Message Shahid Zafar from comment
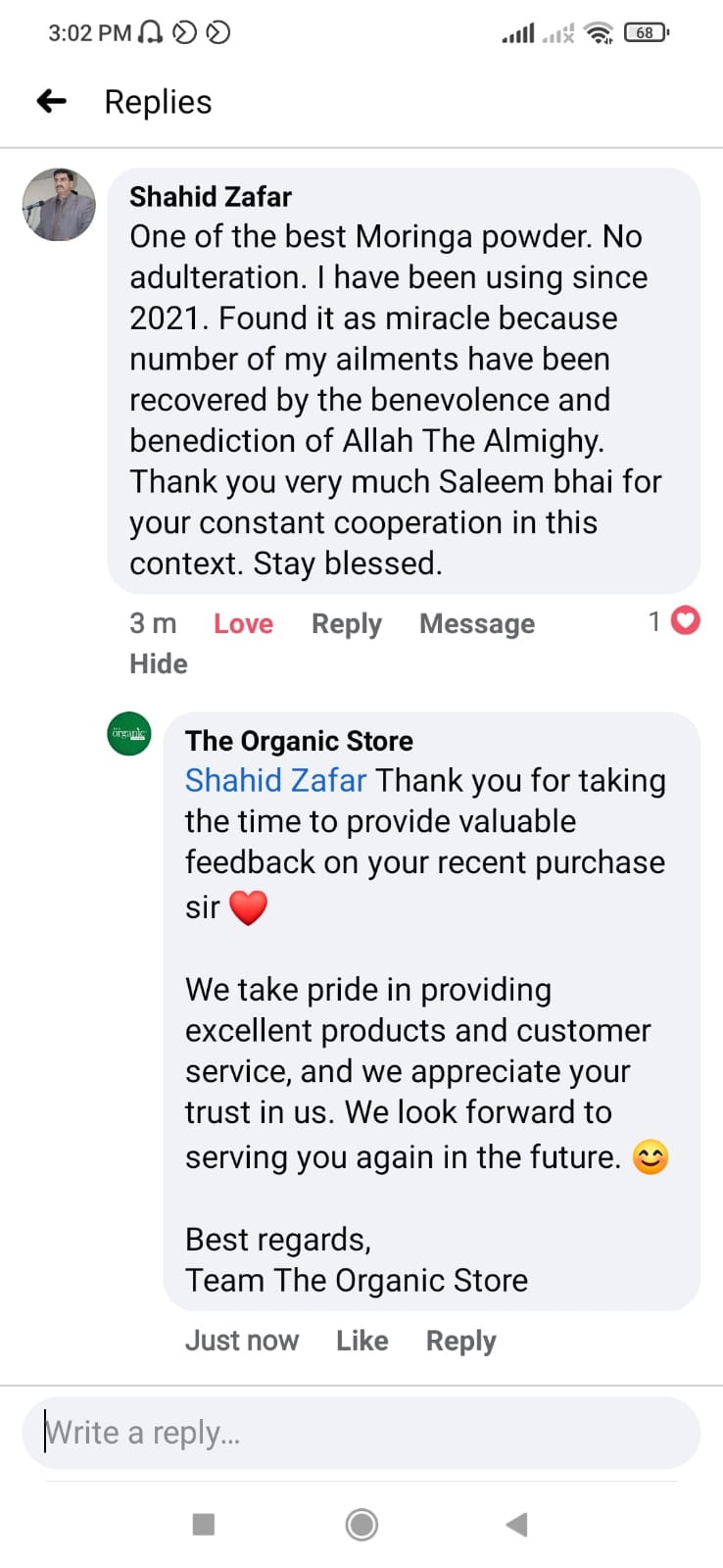 point(477,623)
